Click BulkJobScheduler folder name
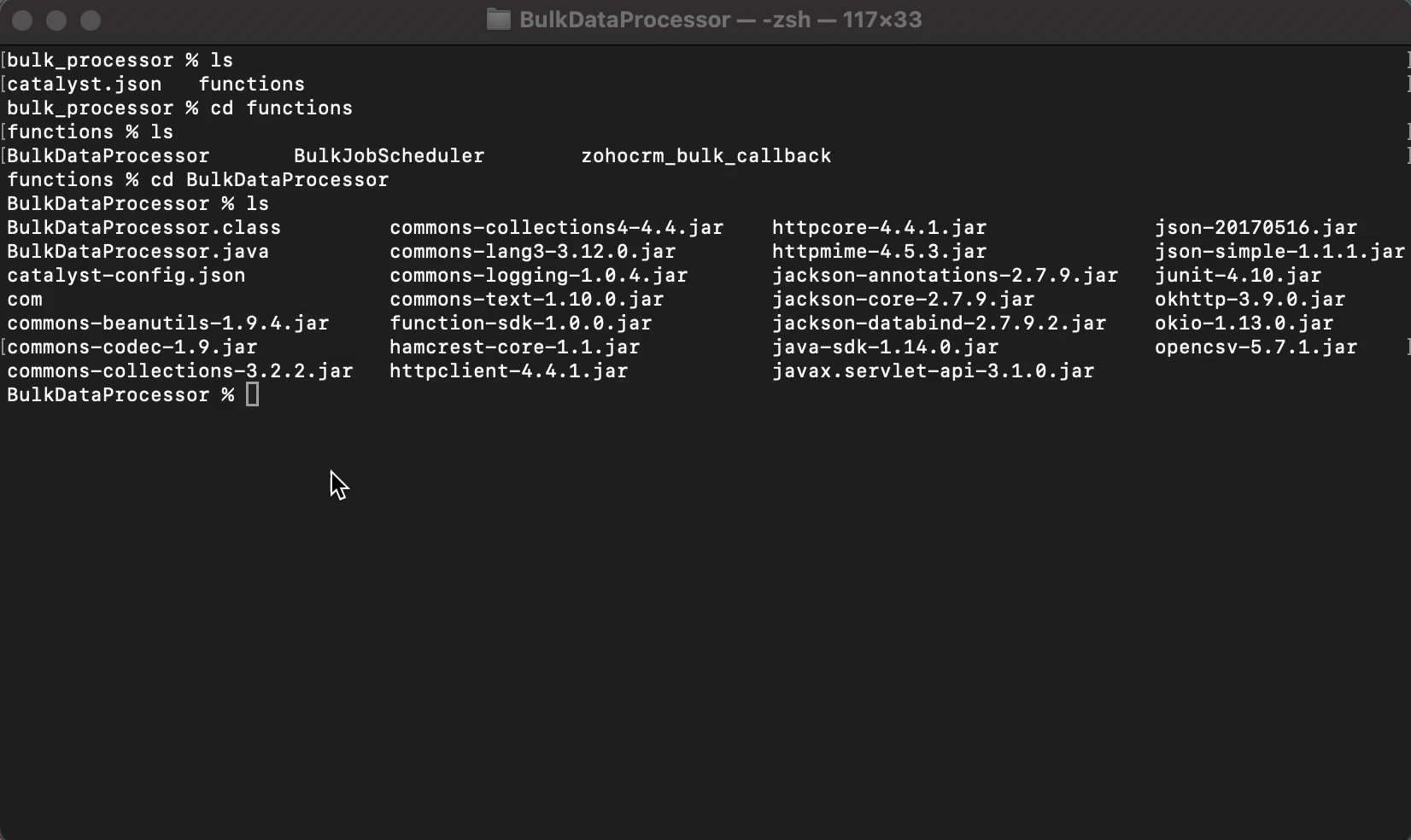 tap(389, 156)
